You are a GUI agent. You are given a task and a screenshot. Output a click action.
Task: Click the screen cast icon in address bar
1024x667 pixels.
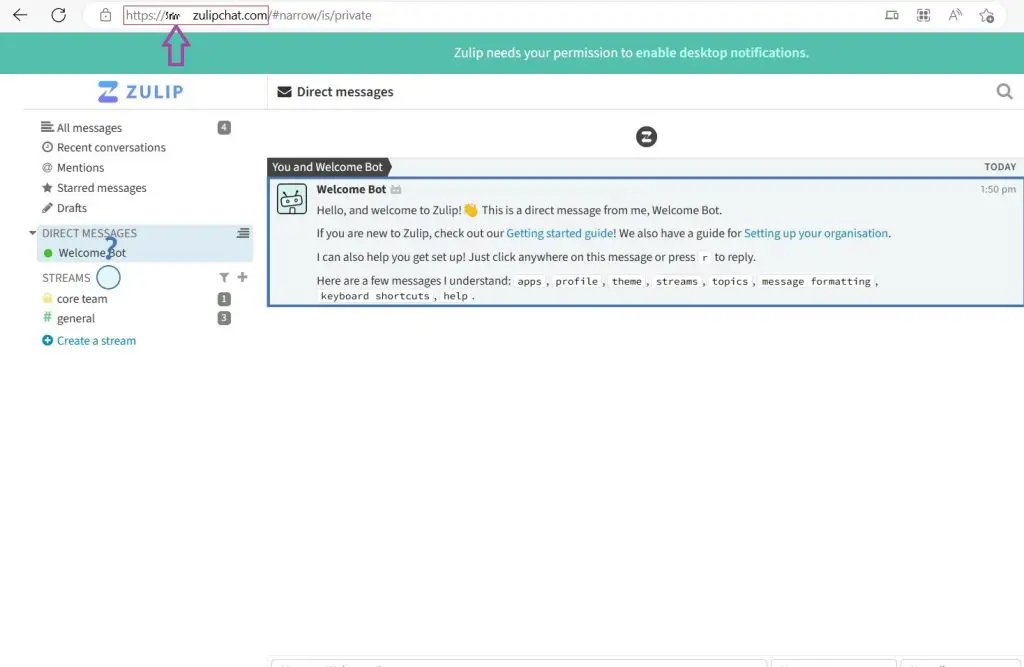click(x=891, y=15)
